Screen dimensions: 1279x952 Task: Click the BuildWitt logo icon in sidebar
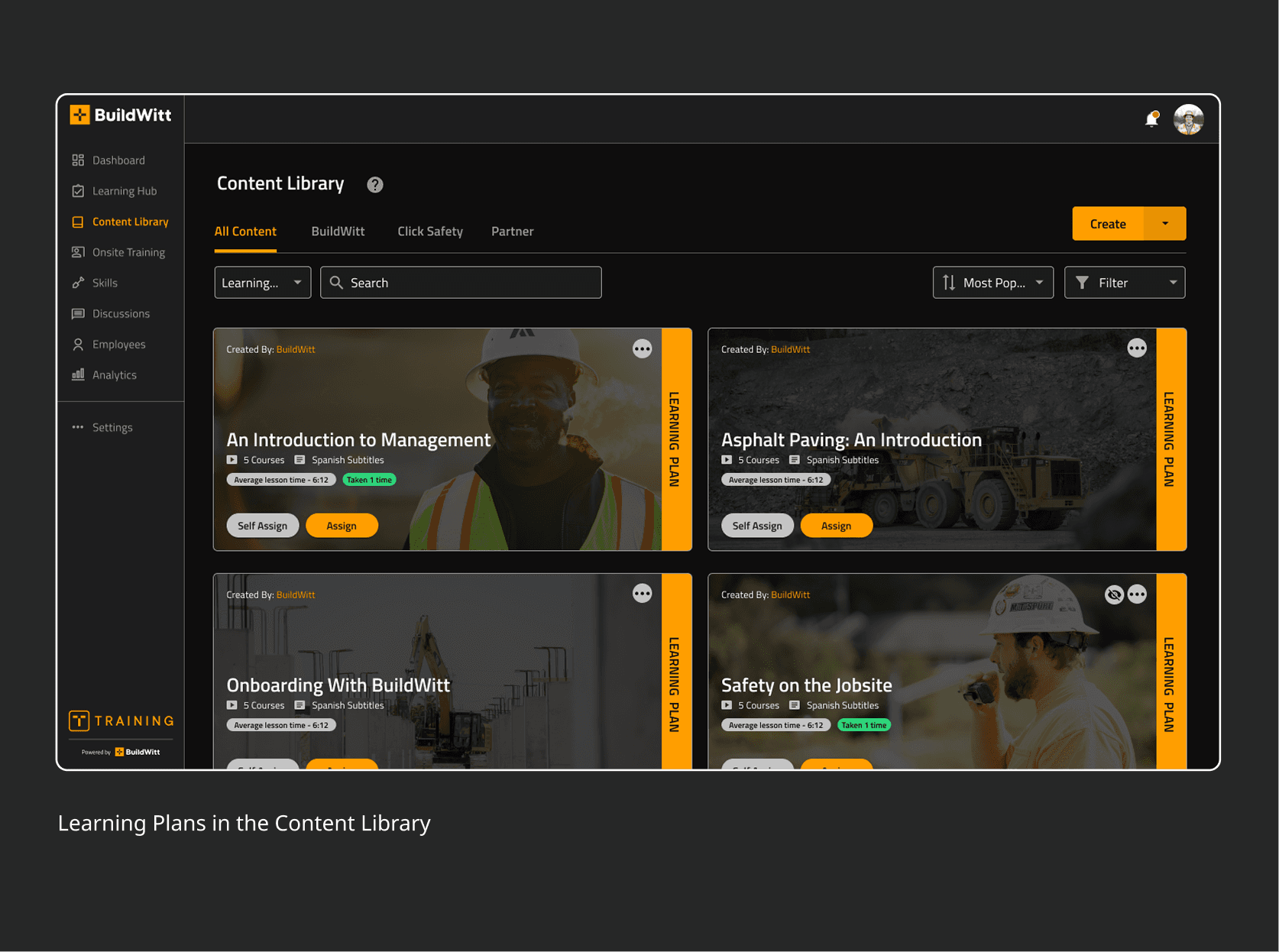[79, 115]
